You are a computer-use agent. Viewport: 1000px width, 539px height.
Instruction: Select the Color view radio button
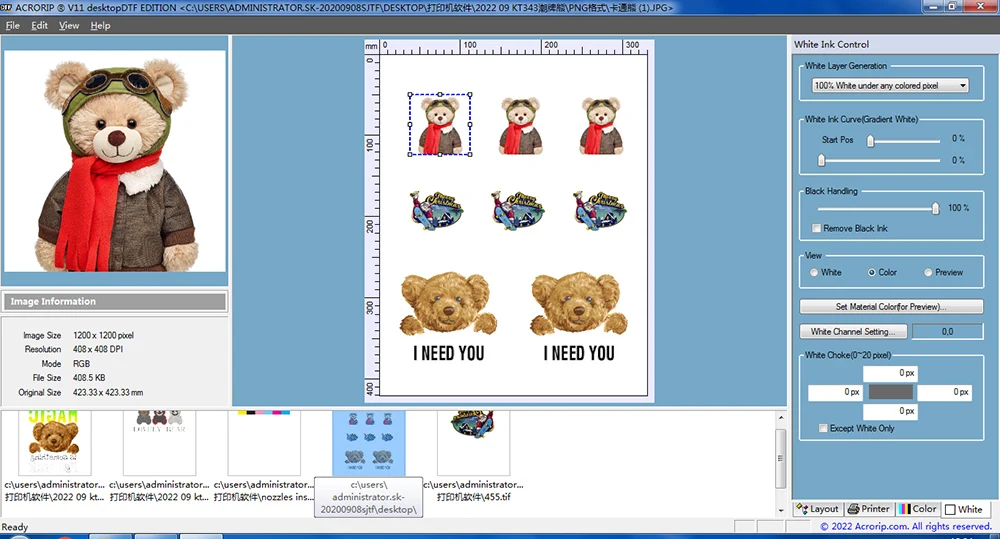coord(871,272)
